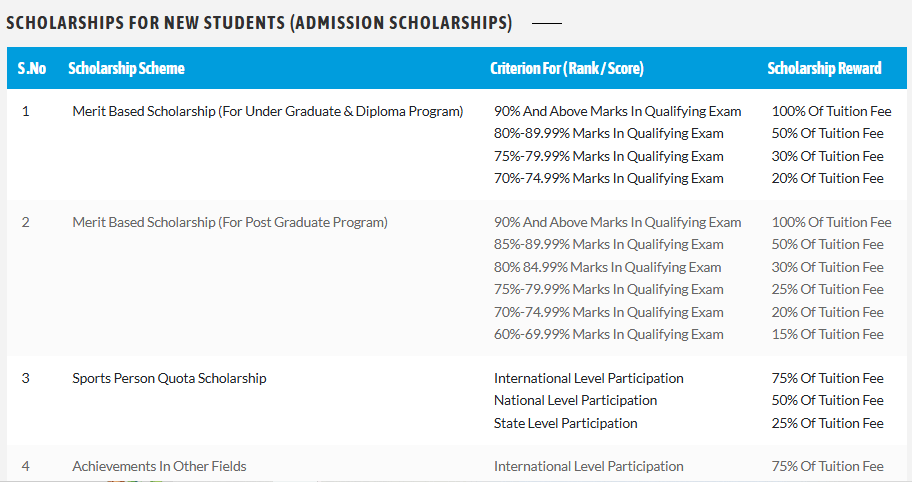
Task: Click the Scholarships For New Students heading
Action: point(259,22)
